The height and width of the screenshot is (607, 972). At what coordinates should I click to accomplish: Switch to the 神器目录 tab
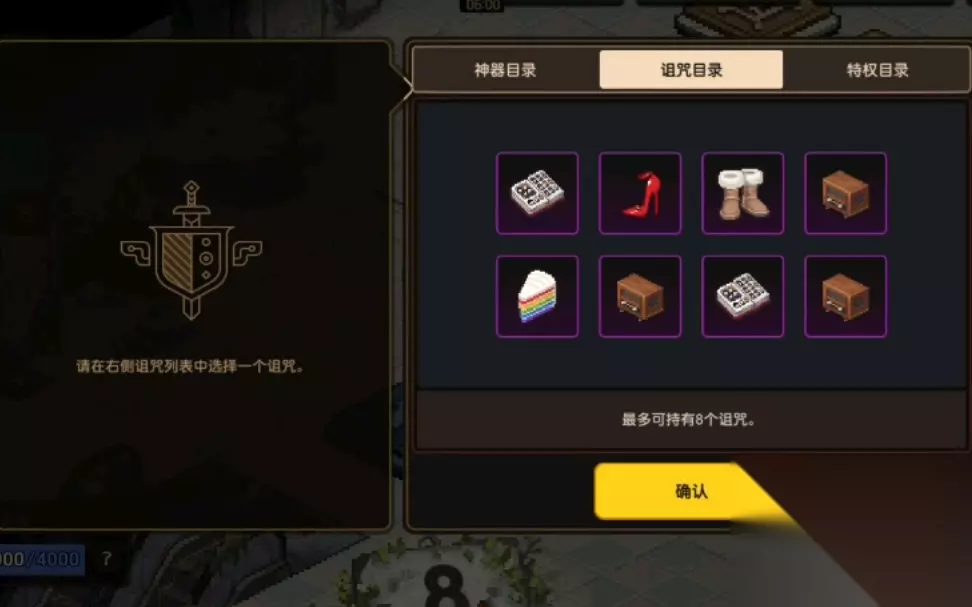coord(505,70)
